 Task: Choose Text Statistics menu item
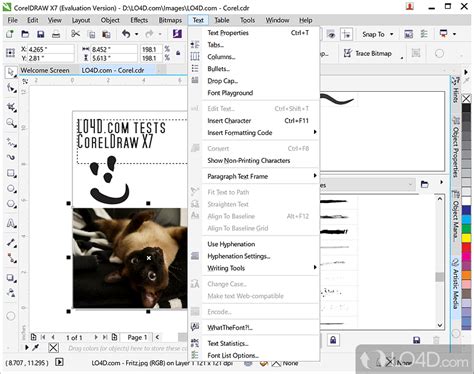tap(260, 343)
